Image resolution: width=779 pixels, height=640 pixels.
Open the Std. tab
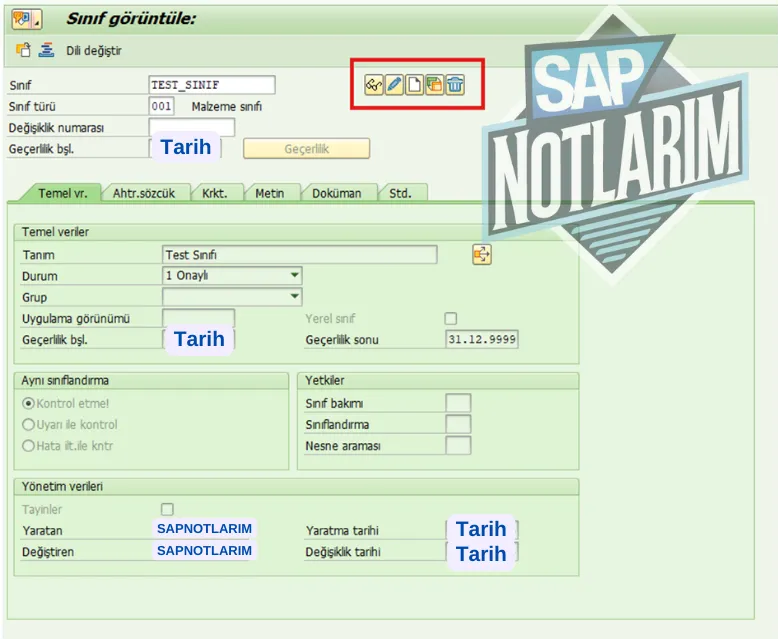pyautogui.click(x=400, y=193)
